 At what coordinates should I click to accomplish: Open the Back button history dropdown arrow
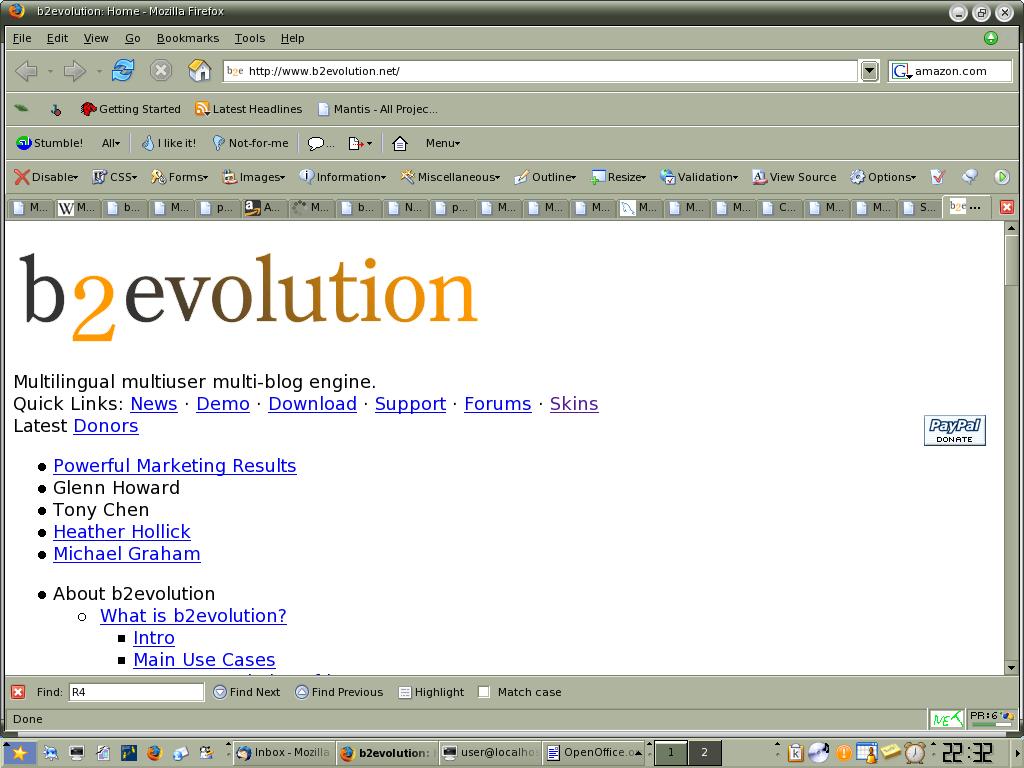pyautogui.click(x=50, y=71)
